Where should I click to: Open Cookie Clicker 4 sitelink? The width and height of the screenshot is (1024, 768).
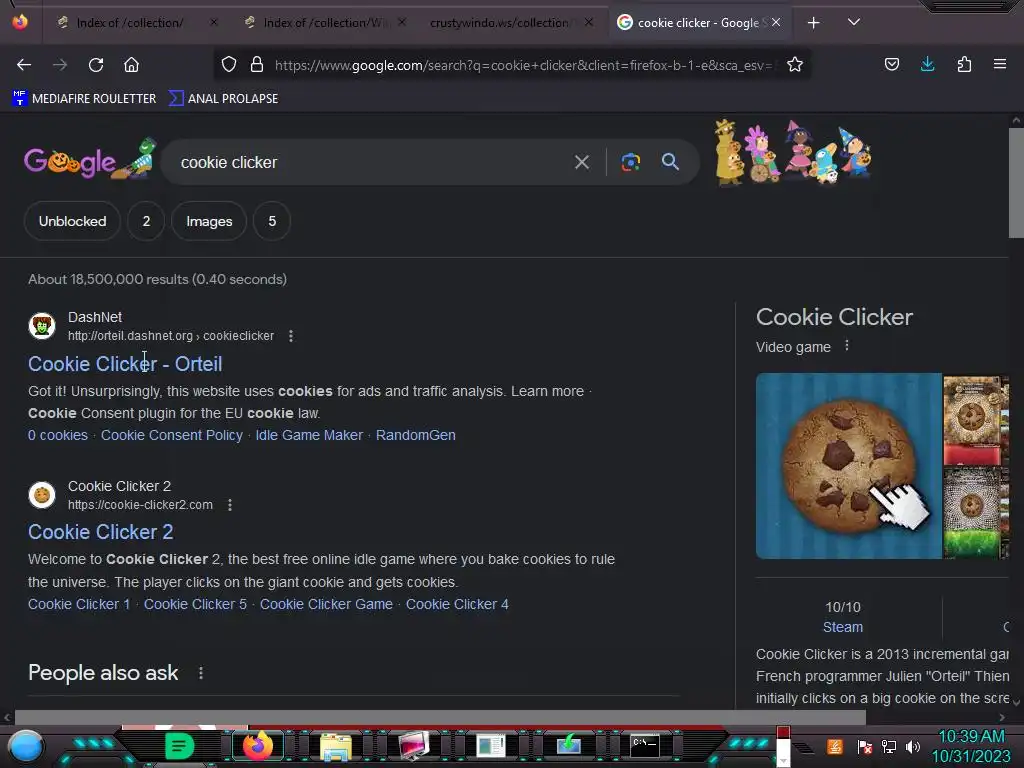[457, 604]
